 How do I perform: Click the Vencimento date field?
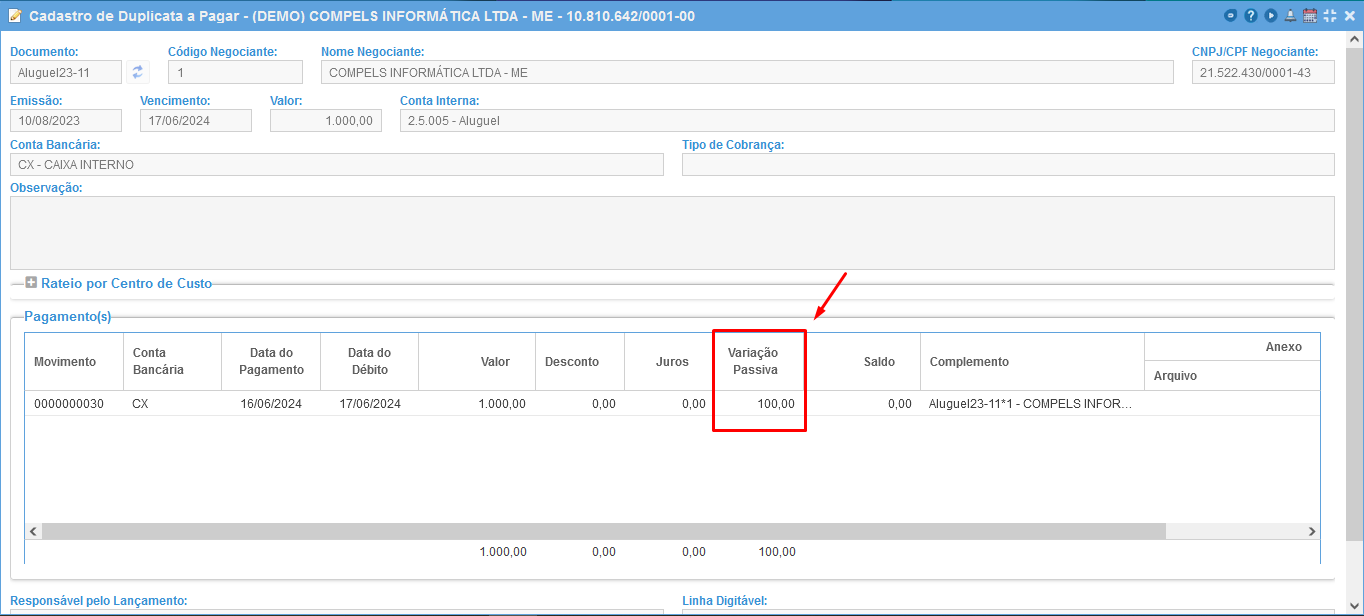pos(196,120)
